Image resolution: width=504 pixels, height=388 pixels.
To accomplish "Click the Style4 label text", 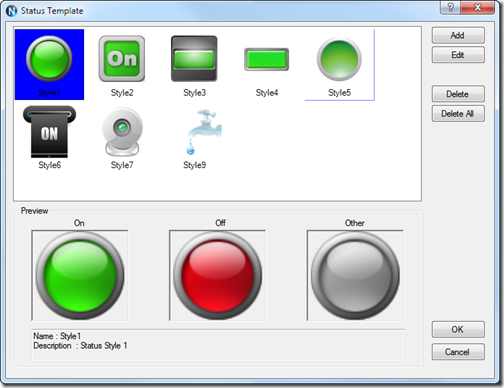I will [267, 92].
